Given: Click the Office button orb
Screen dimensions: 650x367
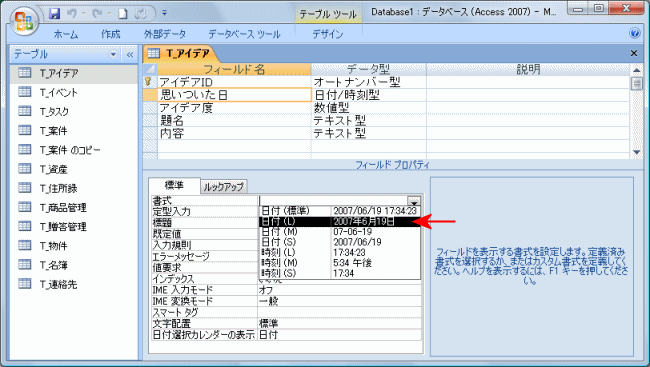Looking at the screenshot, I should point(24,20).
